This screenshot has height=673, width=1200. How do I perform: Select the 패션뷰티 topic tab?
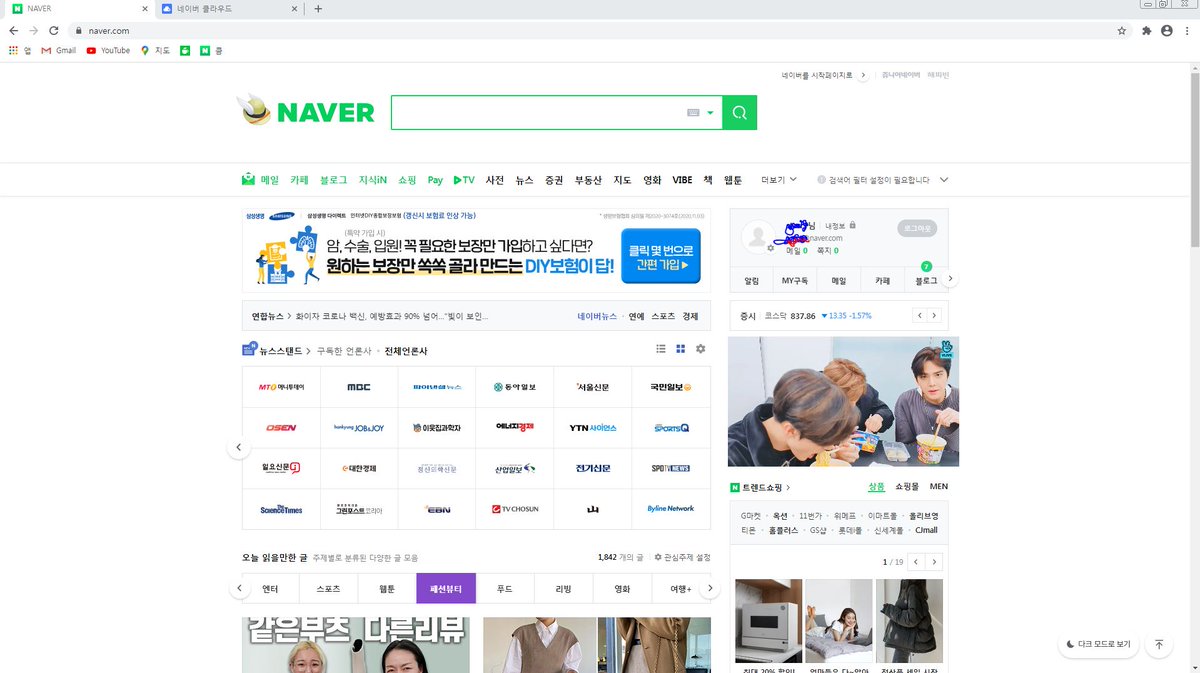point(446,589)
